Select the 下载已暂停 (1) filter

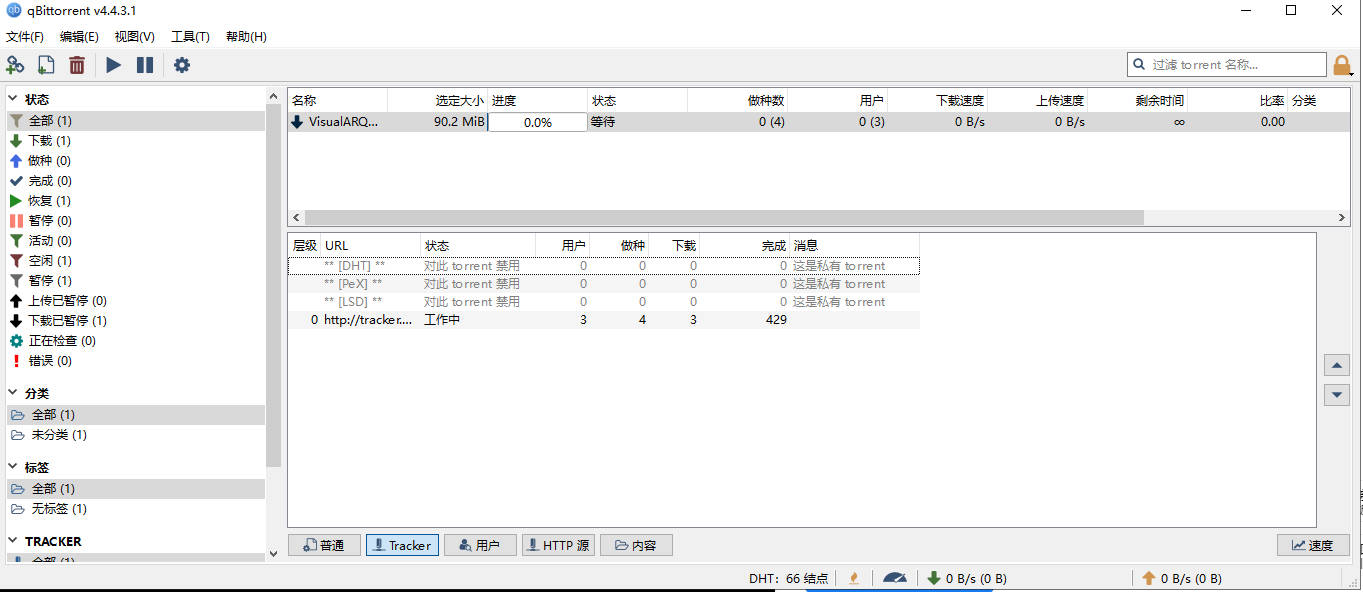pyautogui.click(x=136, y=321)
